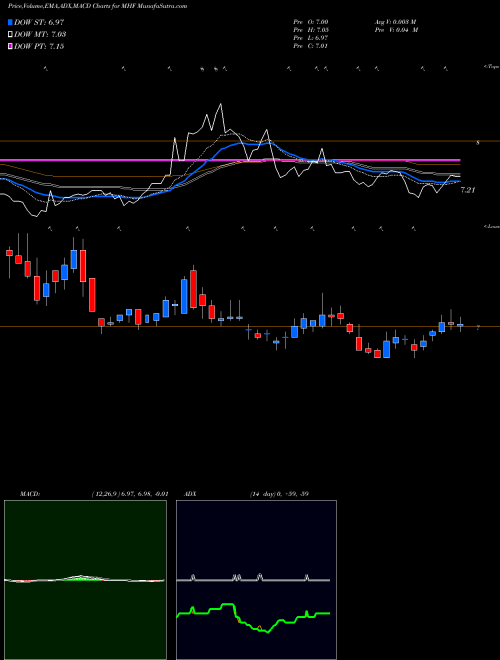Viewport: 500px width, 660px height.
Task: Click the ADX panel title
Action: 190,494
